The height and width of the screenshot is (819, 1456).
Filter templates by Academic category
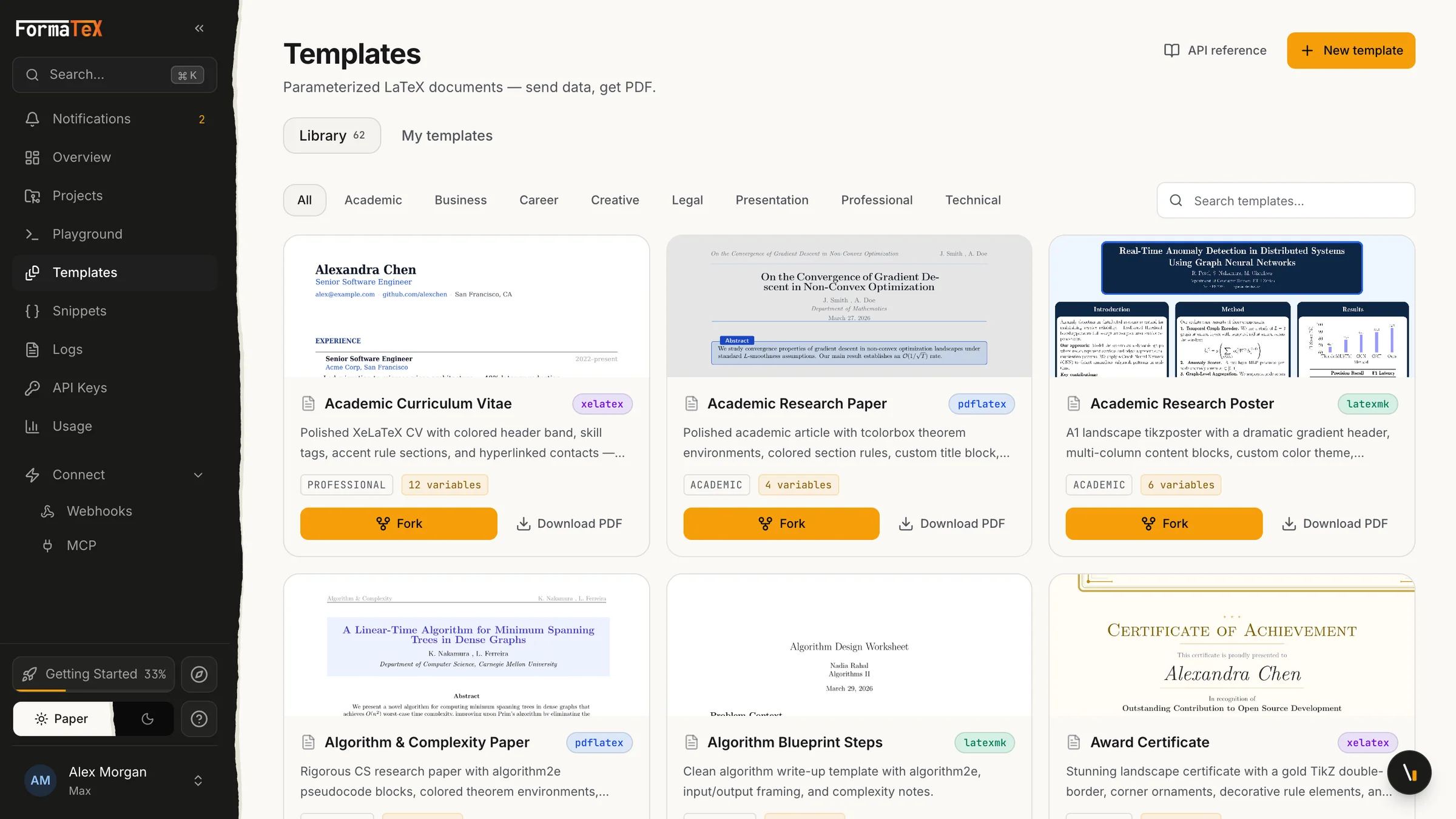373,200
